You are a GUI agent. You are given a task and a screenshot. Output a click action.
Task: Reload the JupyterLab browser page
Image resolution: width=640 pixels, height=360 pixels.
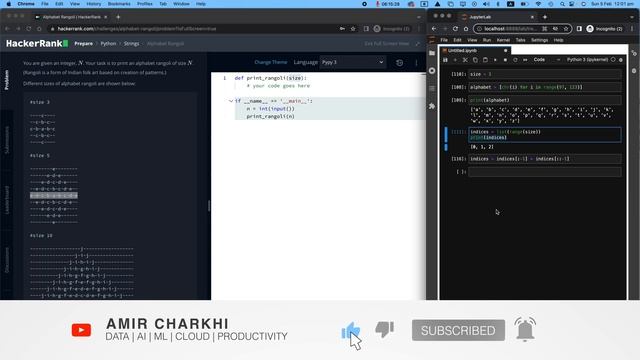click(455, 29)
